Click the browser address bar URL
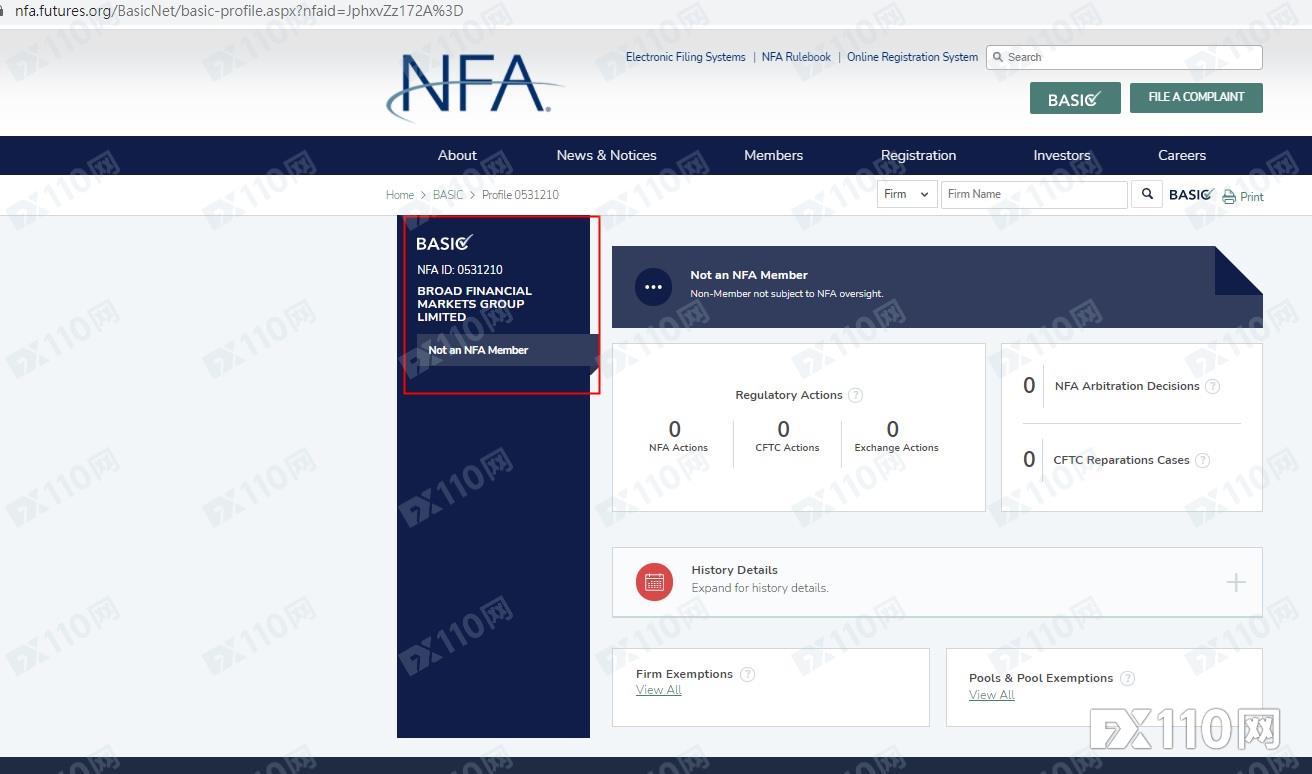 tap(239, 11)
